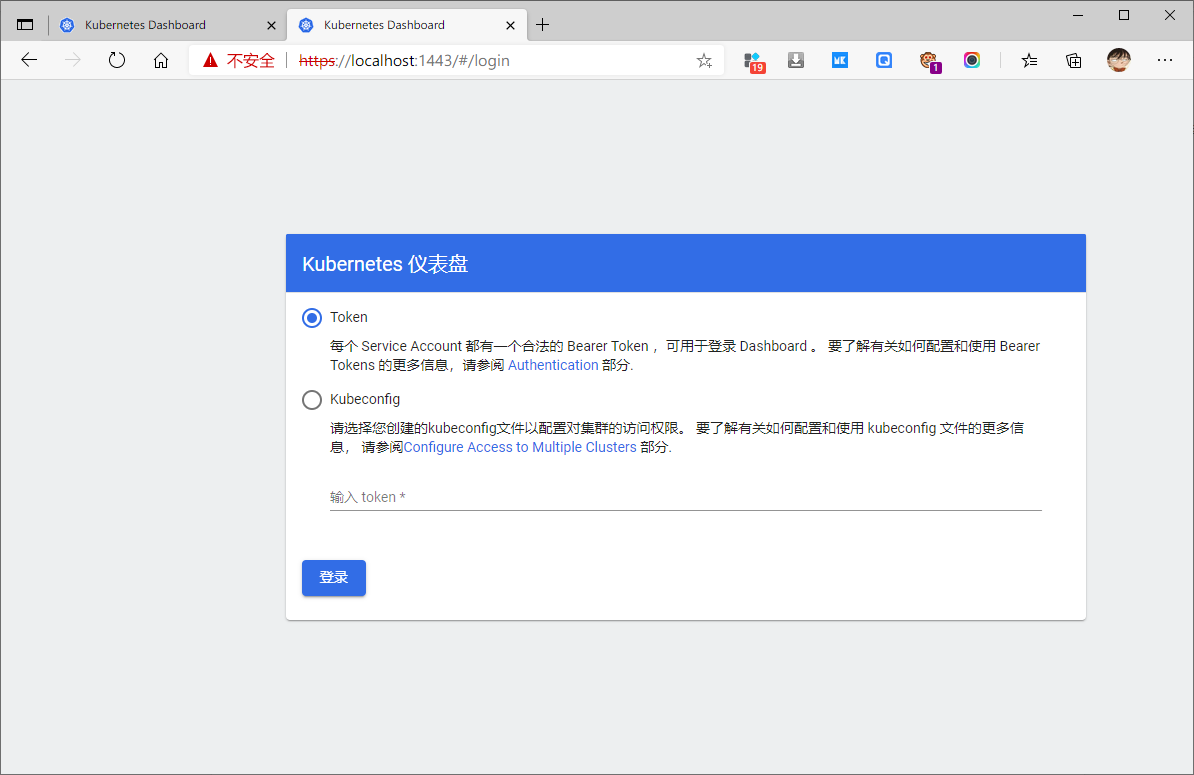Viewport: 1194px width, 775px height.
Task: Click the Kubernetes 仪表盘 header title
Action: (385, 264)
